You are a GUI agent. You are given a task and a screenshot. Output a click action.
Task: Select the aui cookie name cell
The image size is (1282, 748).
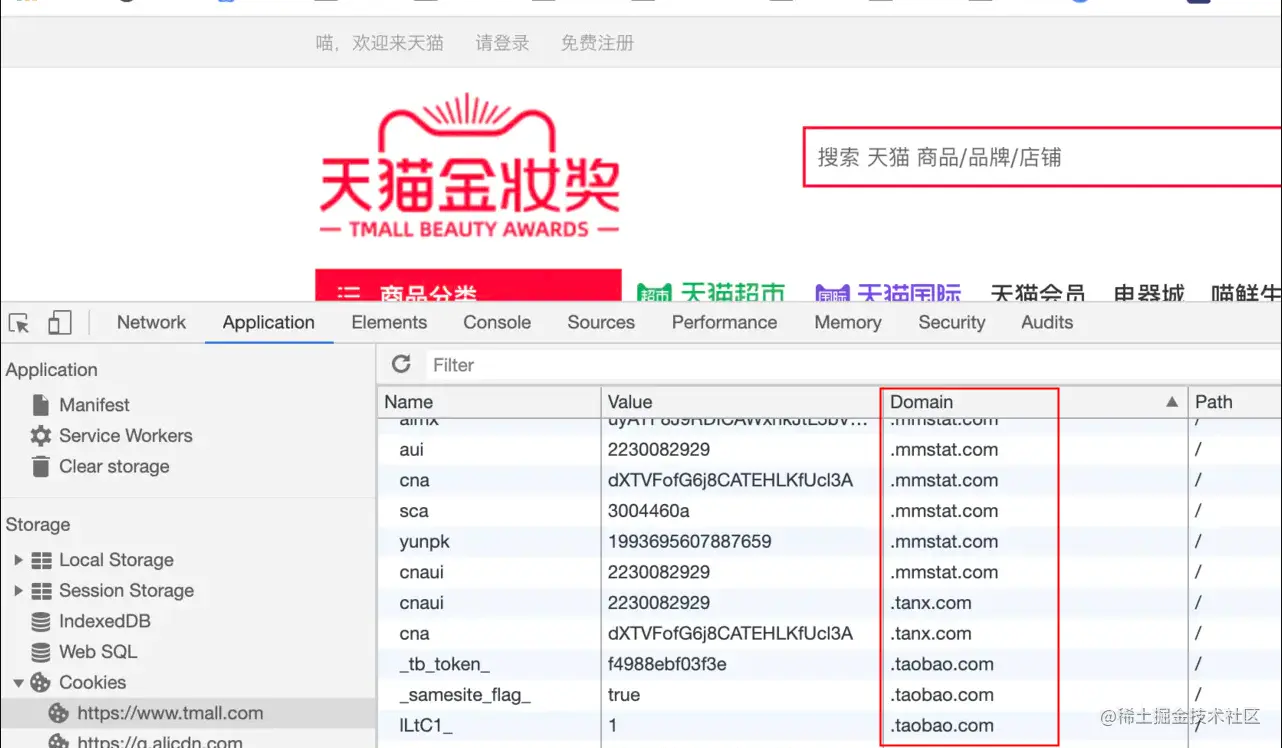[411, 450]
